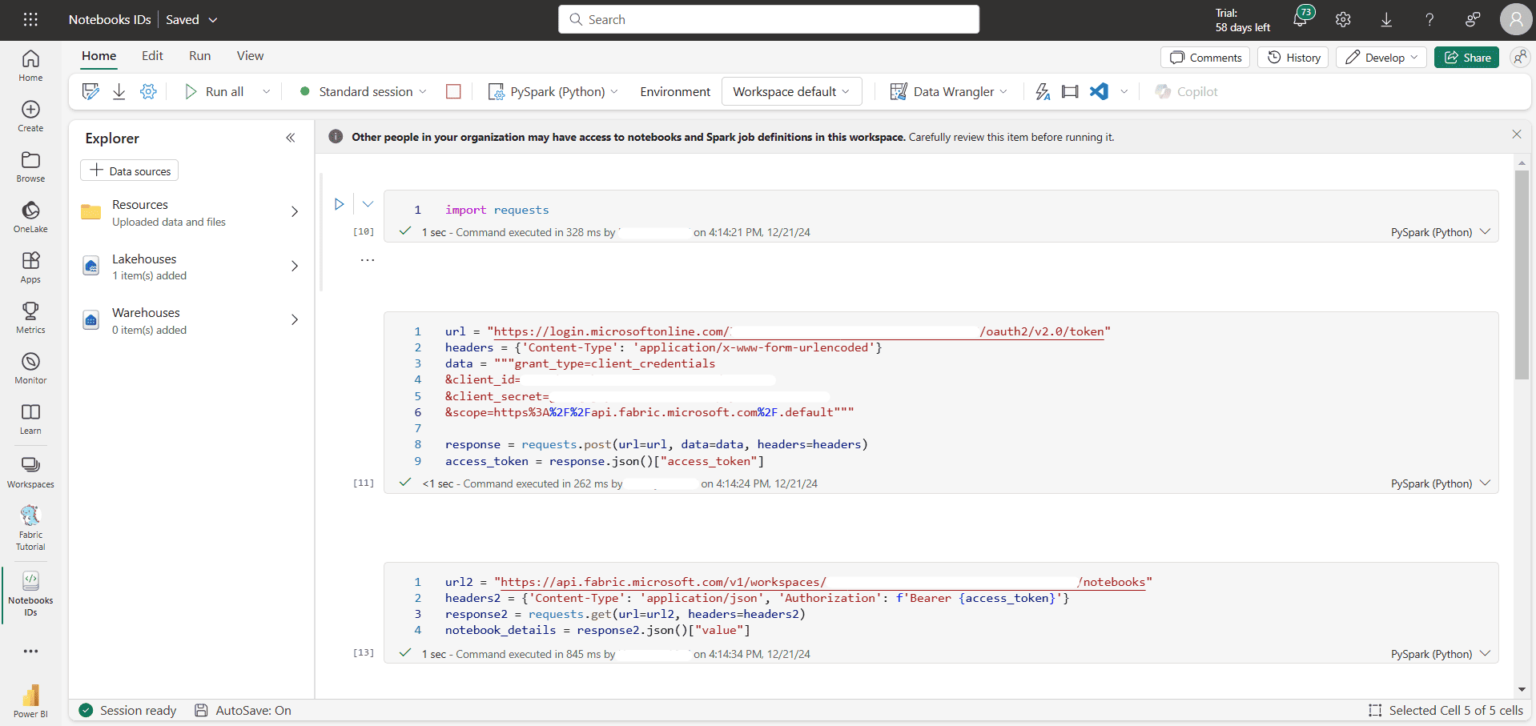
Task: Click the Search box at the top
Action: (769, 19)
